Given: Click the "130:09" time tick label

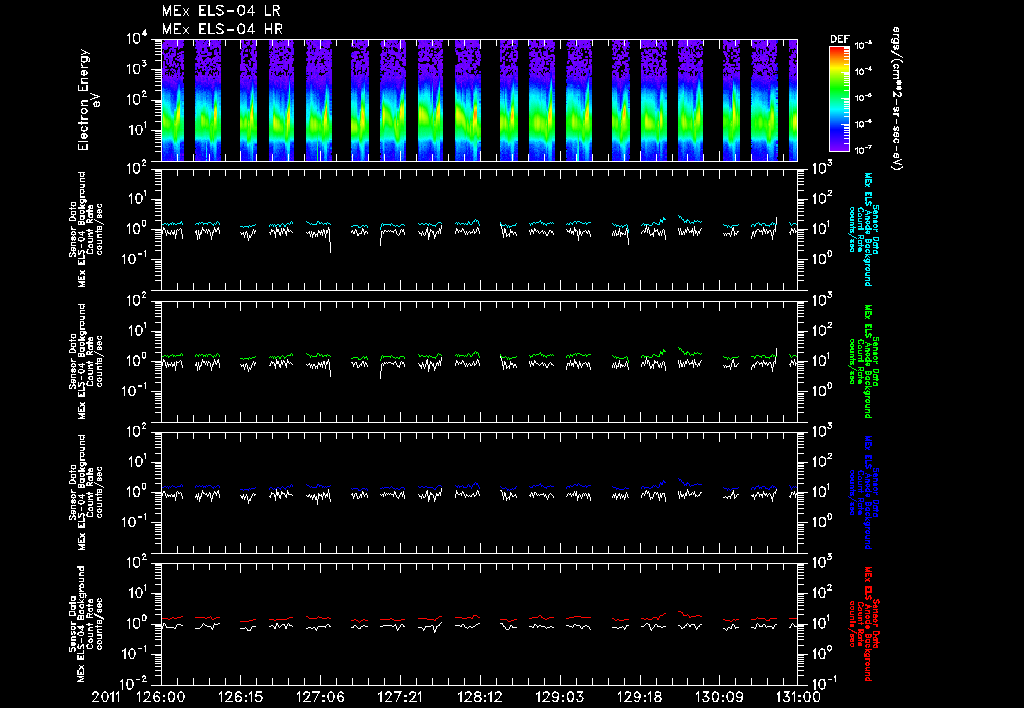Looking at the screenshot, I should pyautogui.click(x=719, y=697).
